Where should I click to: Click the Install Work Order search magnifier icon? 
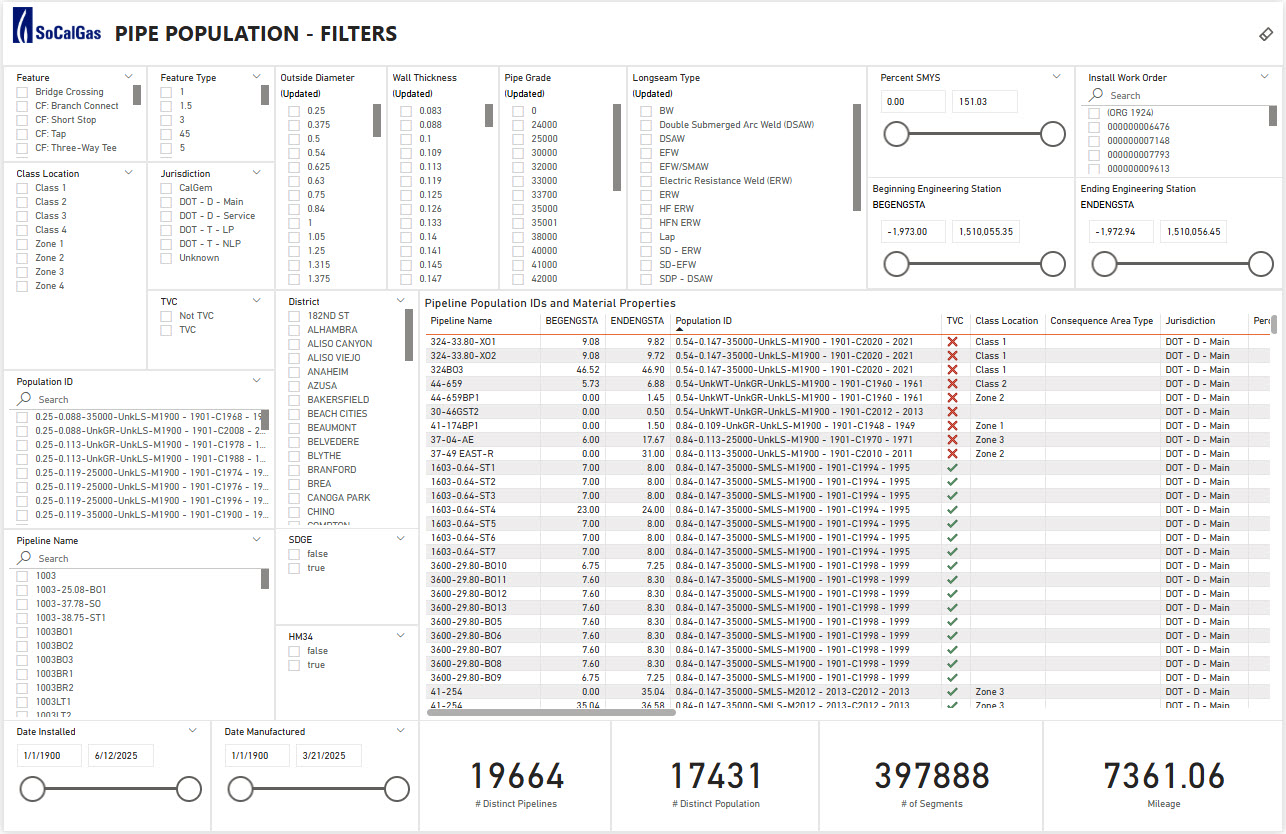[1098, 96]
